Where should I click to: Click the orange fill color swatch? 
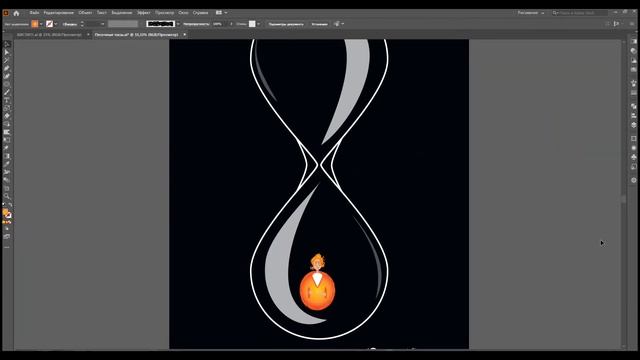35,24
